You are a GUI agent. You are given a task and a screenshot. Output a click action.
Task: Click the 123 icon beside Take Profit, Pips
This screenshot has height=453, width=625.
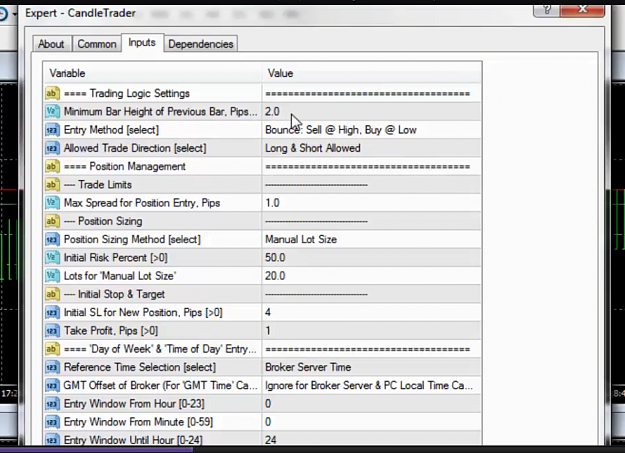(52, 331)
